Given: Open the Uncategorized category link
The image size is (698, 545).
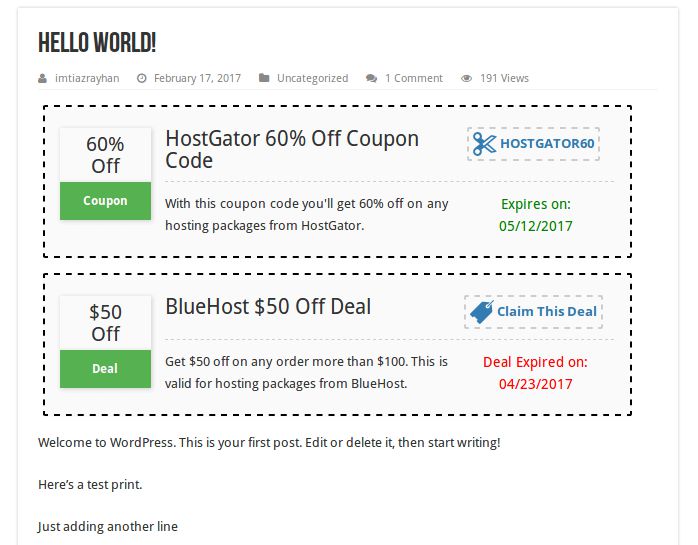Looking at the screenshot, I should click(312, 78).
